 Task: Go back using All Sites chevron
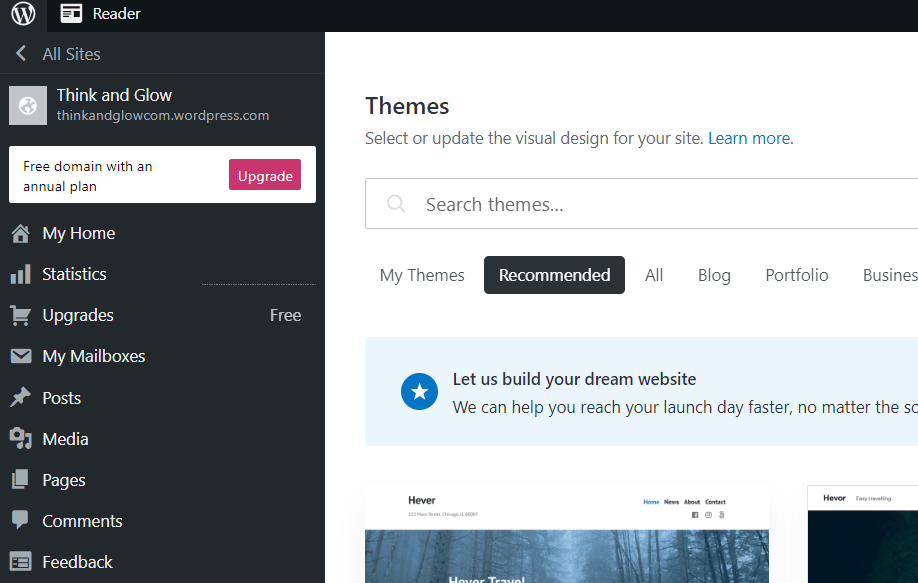pos(21,54)
